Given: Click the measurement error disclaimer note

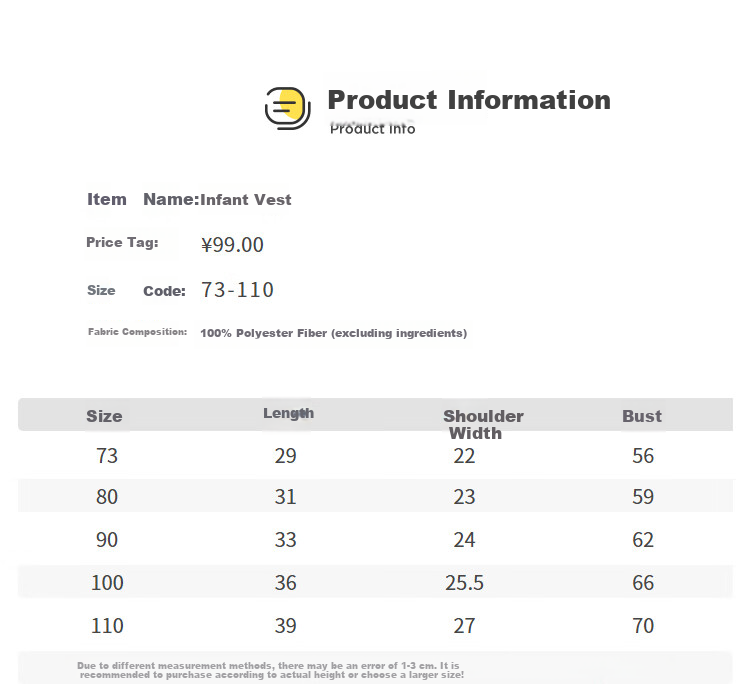Looking at the screenshot, I should click(270, 670).
